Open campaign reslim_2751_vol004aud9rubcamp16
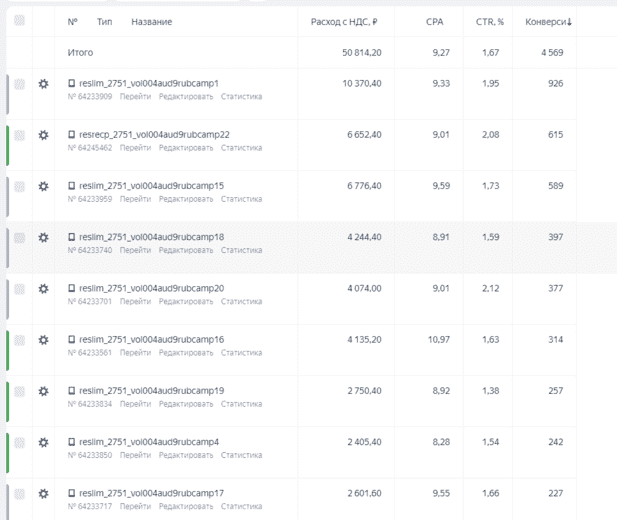 click(151, 339)
